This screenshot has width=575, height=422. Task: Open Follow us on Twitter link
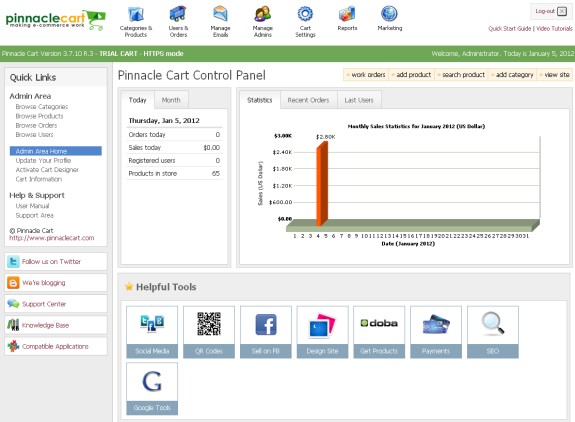51,261
